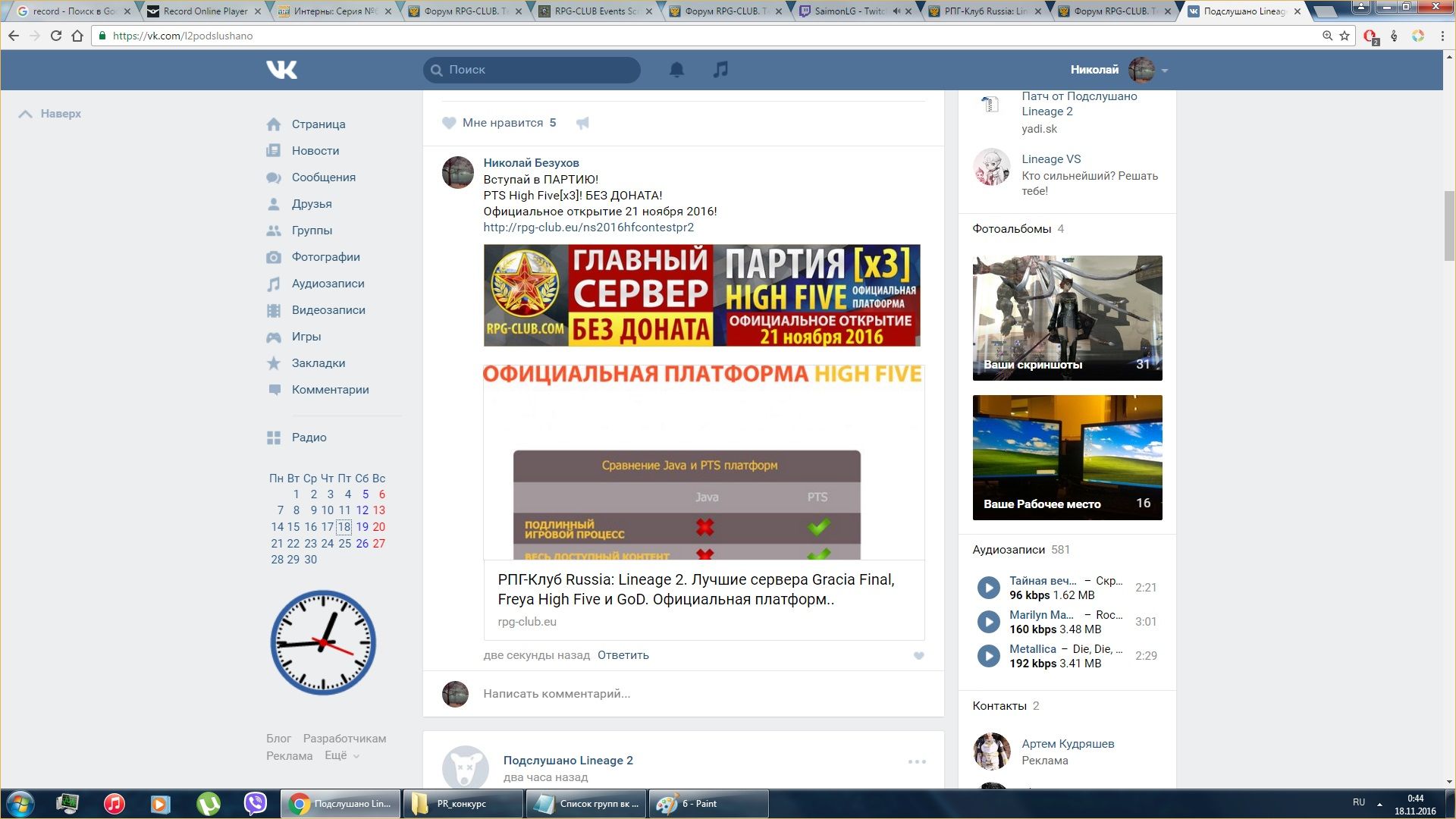Click the heart icon beside Мне нравится
Image resolution: width=1456 pixels, height=819 pixels.
click(x=449, y=123)
